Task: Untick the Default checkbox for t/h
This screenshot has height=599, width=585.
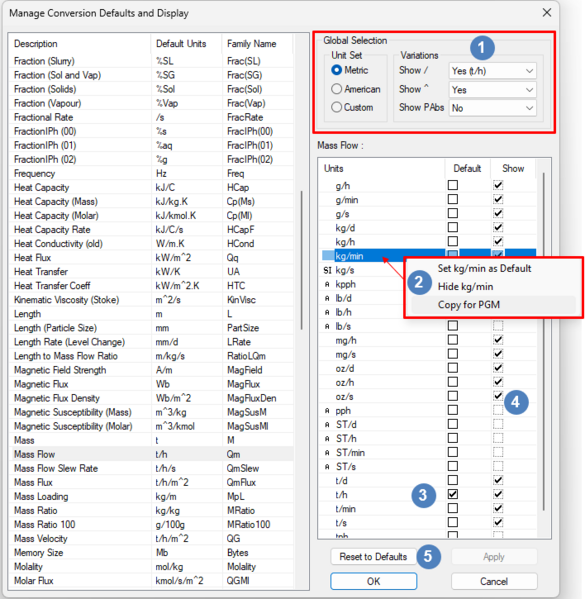Action: pos(453,494)
